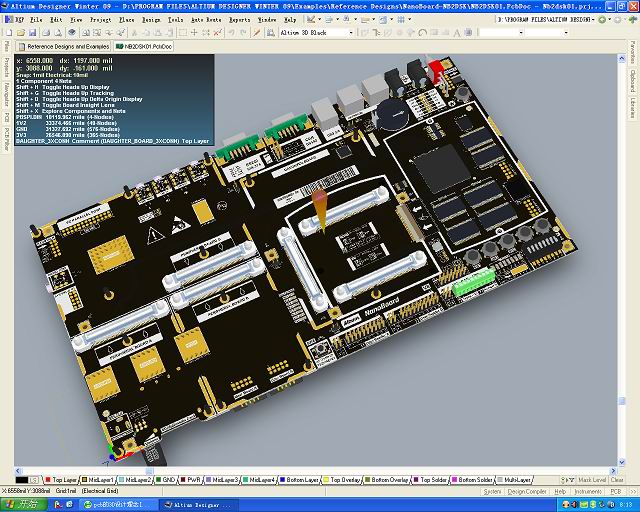The height and width of the screenshot is (512, 640).
Task: Click the Mask Level button
Action: tap(591, 480)
